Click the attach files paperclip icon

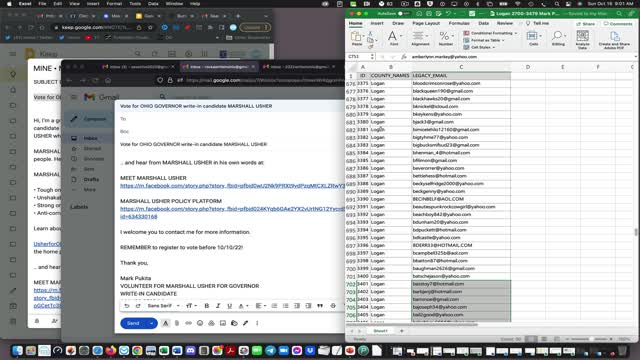pyautogui.click(x=177, y=323)
